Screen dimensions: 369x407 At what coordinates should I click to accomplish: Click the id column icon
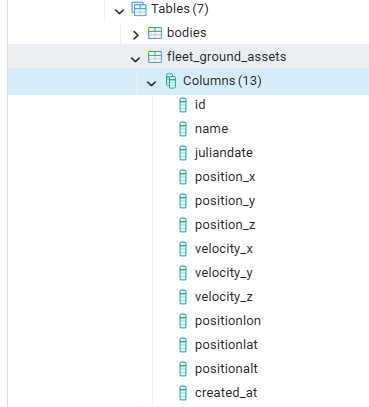(x=183, y=105)
